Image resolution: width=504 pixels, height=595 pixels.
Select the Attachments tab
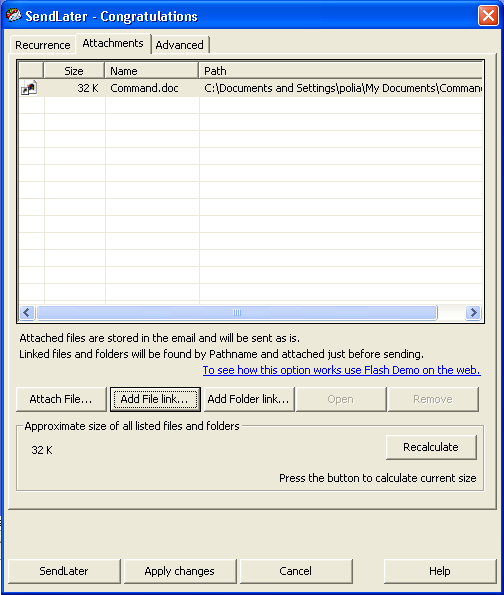[x=113, y=43]
